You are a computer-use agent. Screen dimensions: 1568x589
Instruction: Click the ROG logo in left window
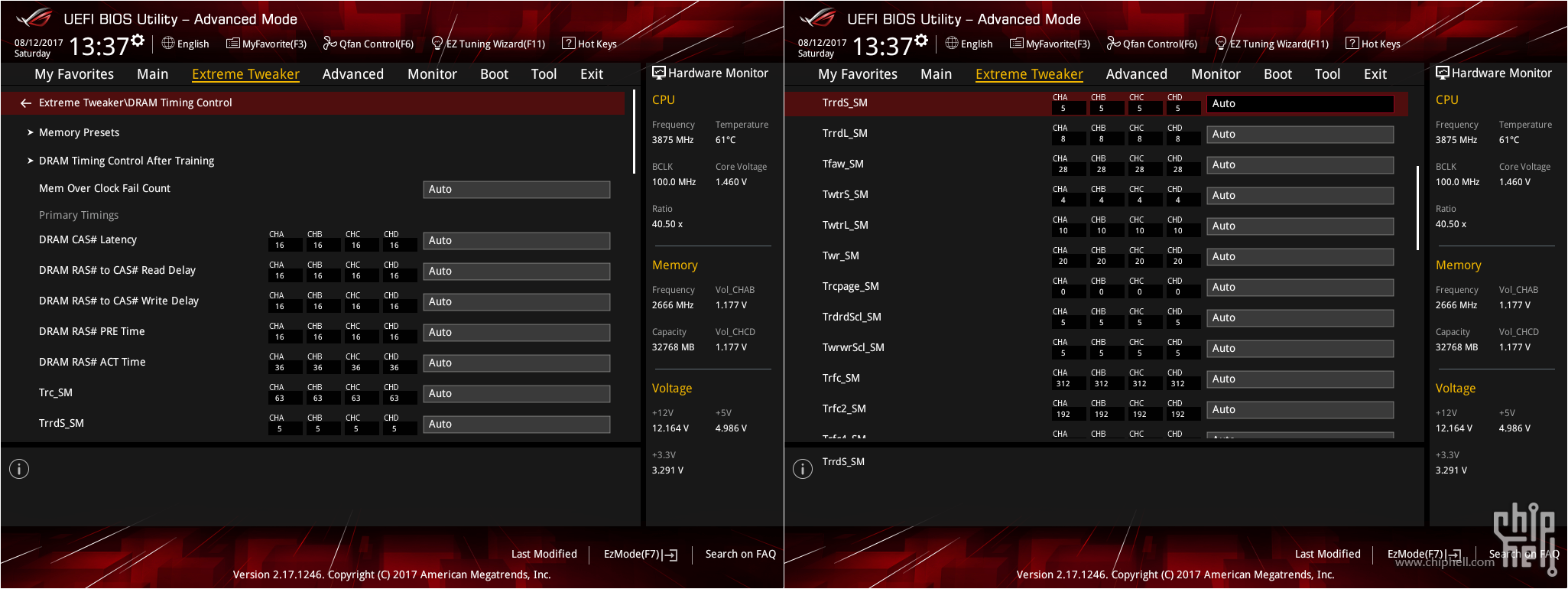click(34, 17)
